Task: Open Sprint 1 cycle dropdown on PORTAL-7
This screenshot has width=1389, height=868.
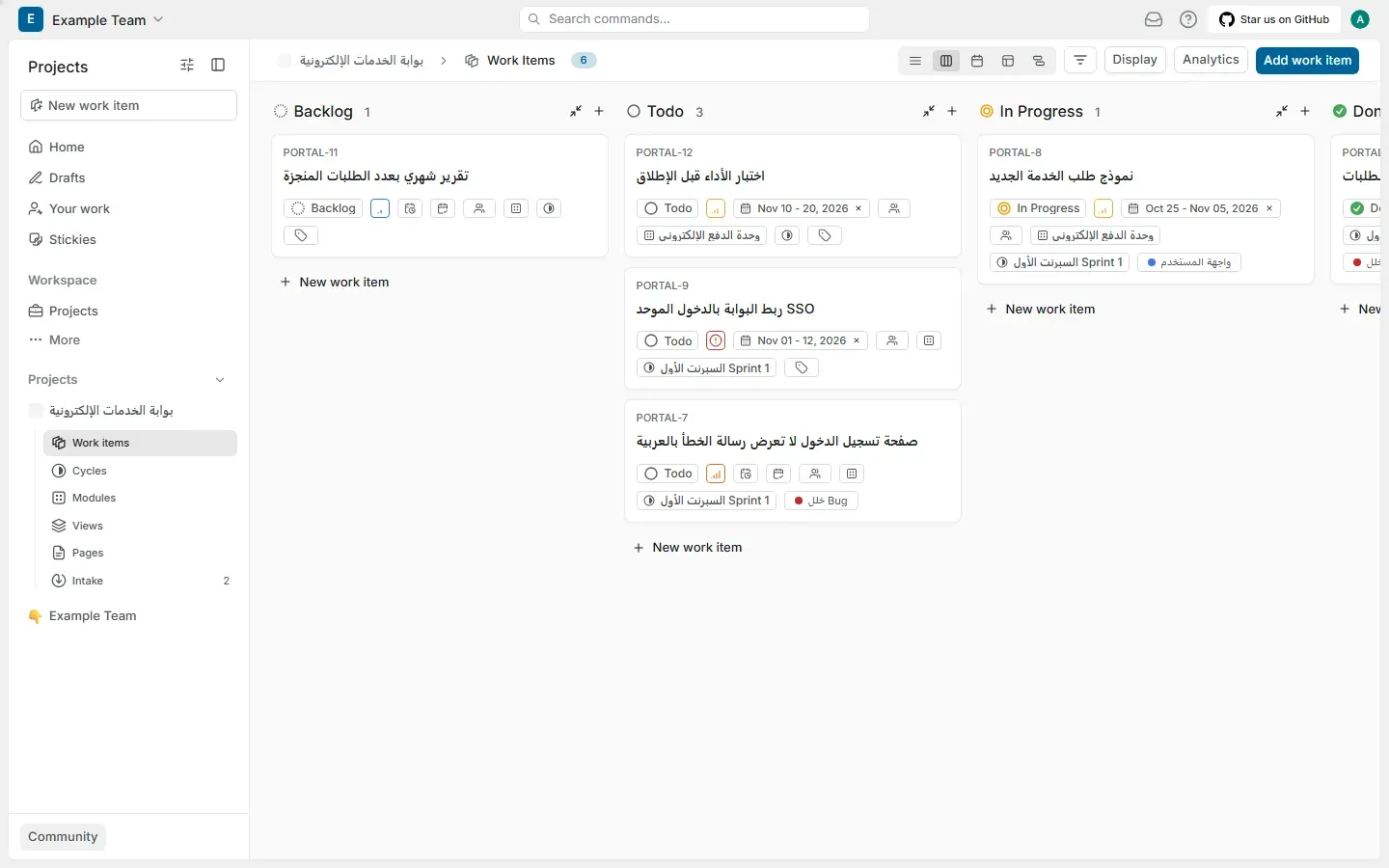Action: tap(707, 501)
